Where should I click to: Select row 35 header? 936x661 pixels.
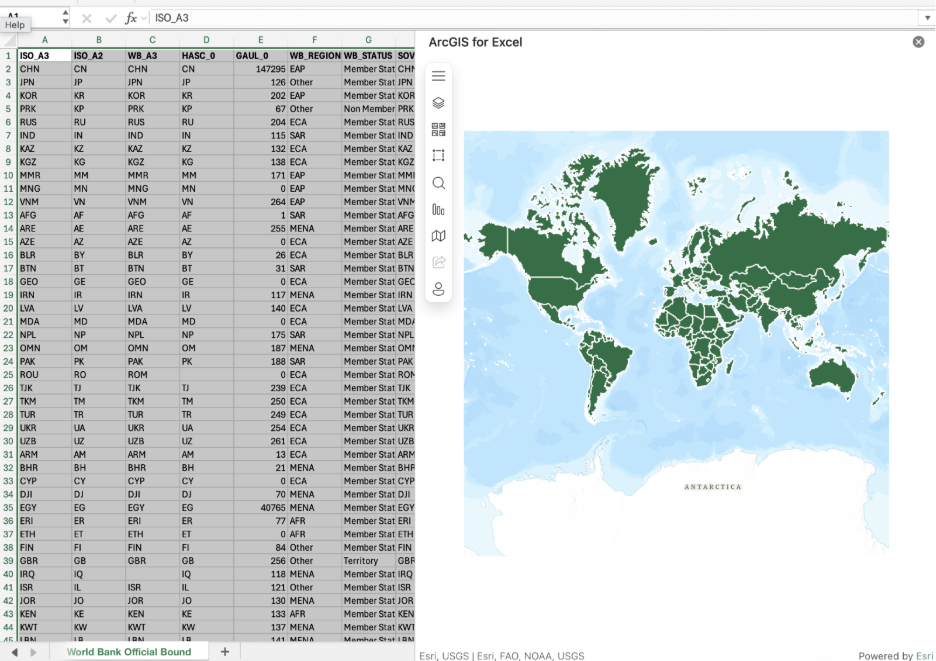[x=8, y=508]
